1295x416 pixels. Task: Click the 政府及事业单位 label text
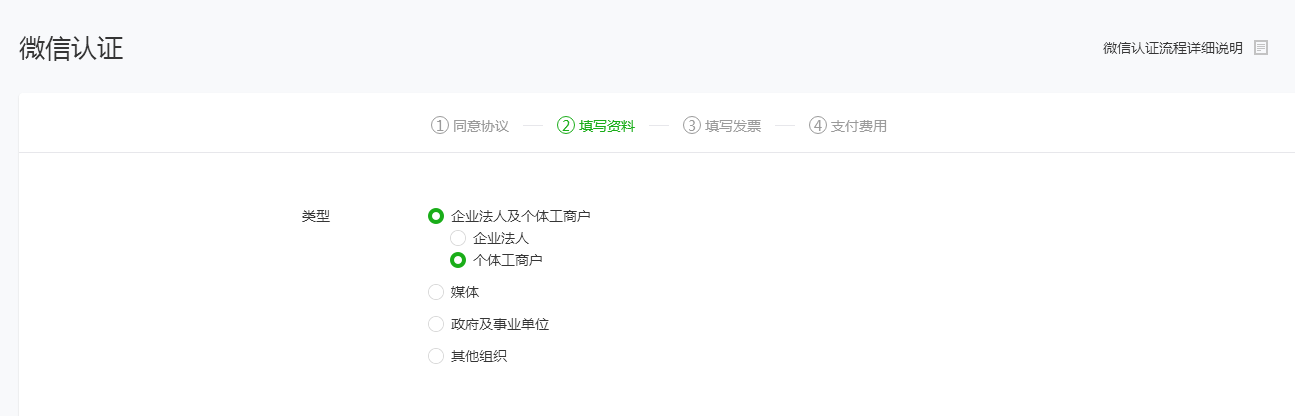(x=500, y=324)
